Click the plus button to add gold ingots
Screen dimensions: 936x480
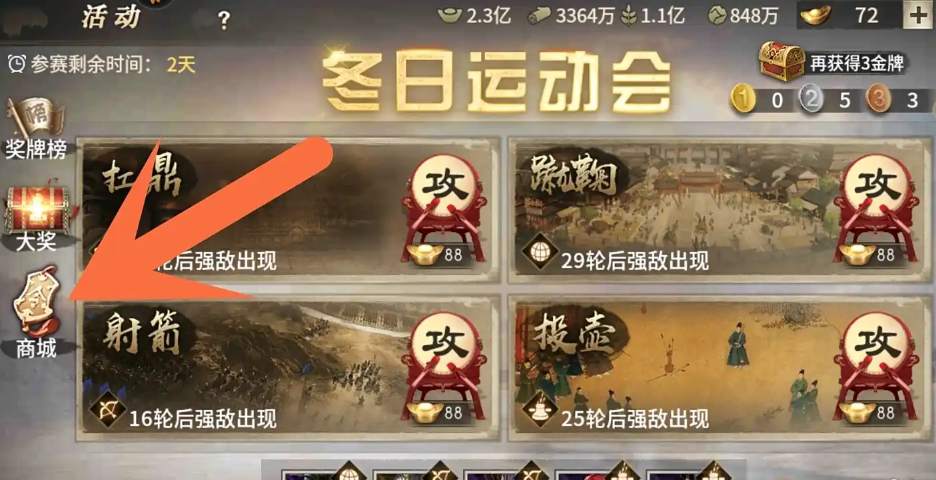pos(920,16)
